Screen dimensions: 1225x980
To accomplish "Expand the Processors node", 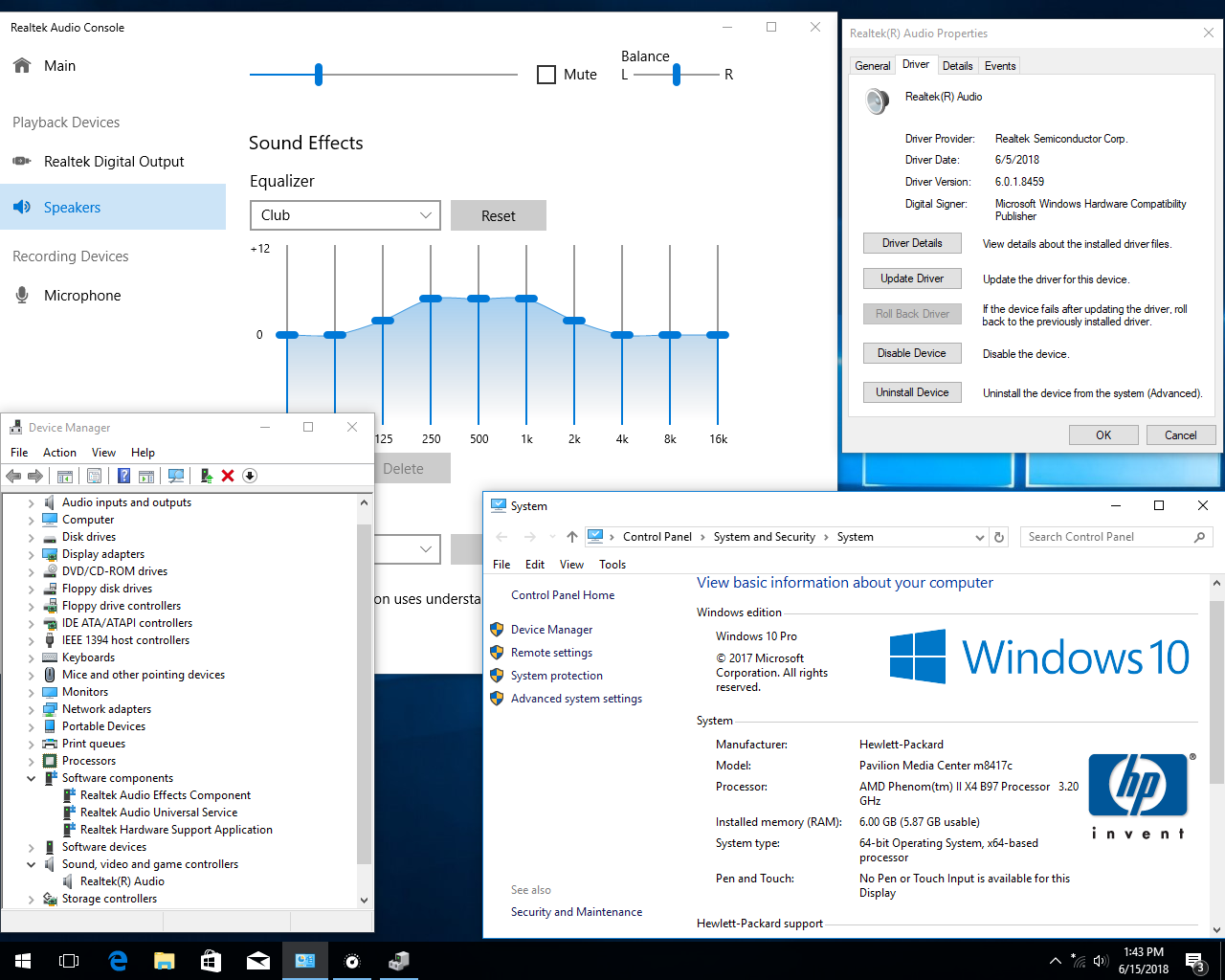I will click(x=31, y=762).
